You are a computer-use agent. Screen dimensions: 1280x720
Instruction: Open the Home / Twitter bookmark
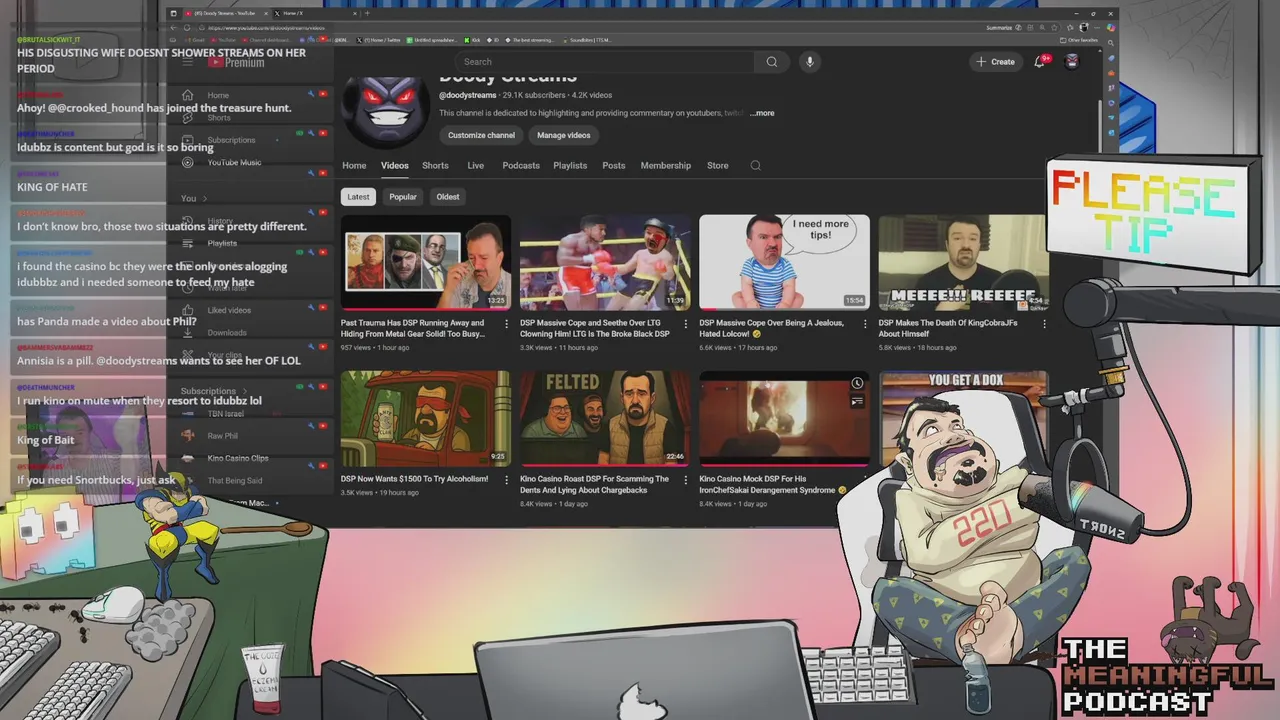380,40
